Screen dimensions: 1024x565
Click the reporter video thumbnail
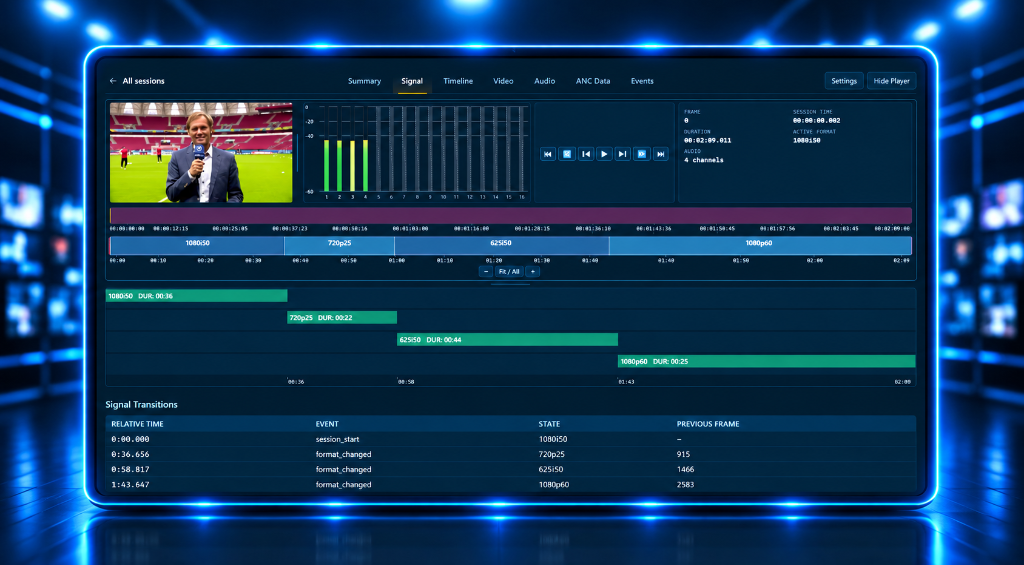[201, 152]
